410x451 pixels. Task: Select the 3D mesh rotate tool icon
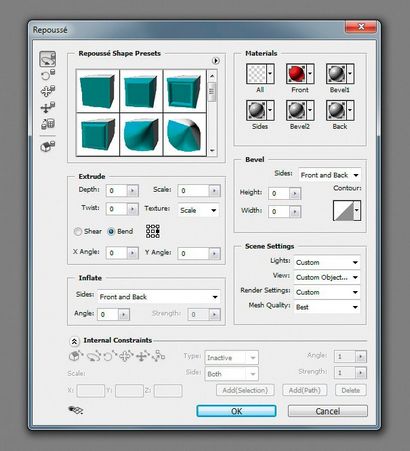48,59
